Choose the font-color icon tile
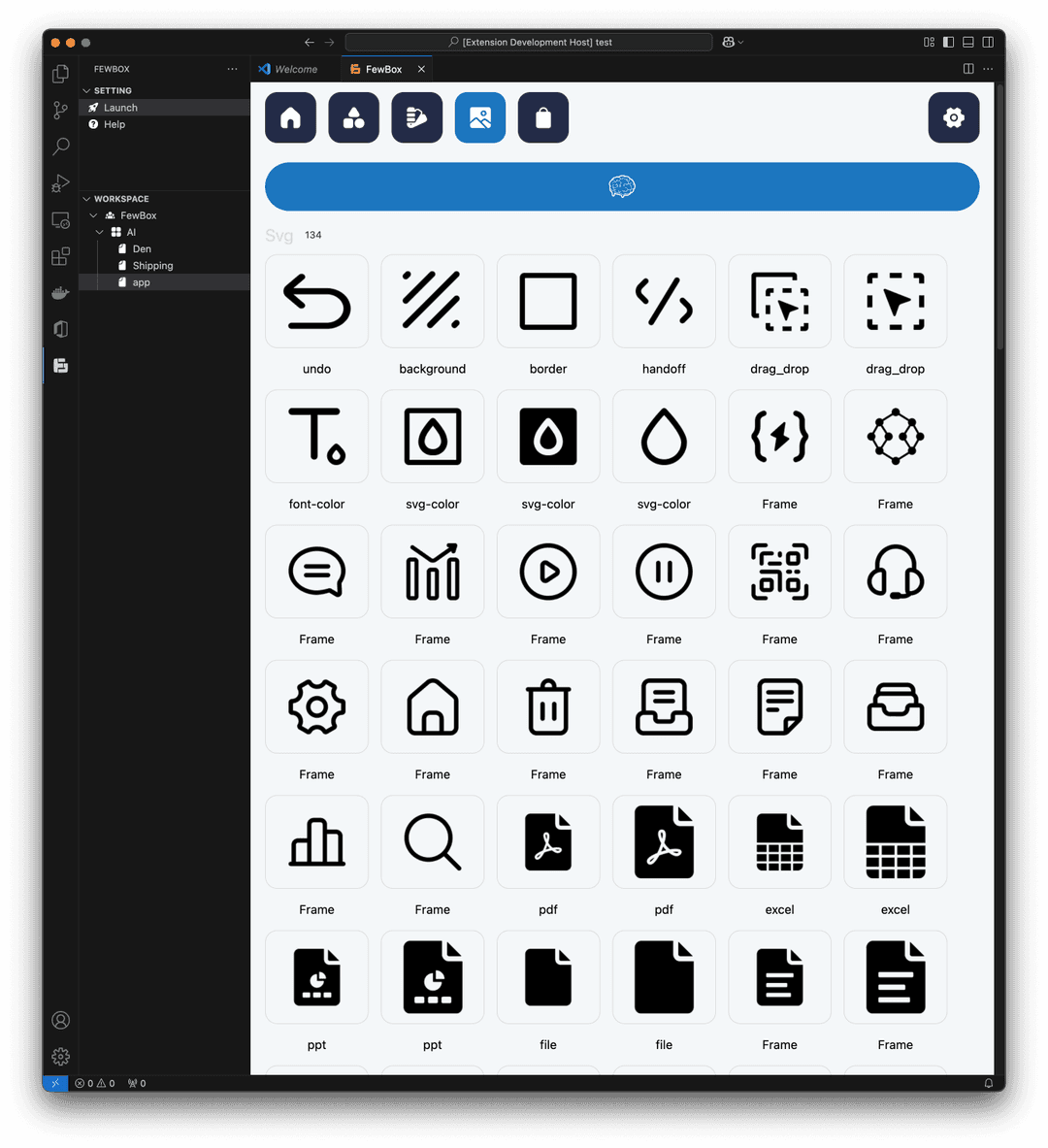The height and width of the screenshot is (1148, 1048). click(x=316, y=436)
